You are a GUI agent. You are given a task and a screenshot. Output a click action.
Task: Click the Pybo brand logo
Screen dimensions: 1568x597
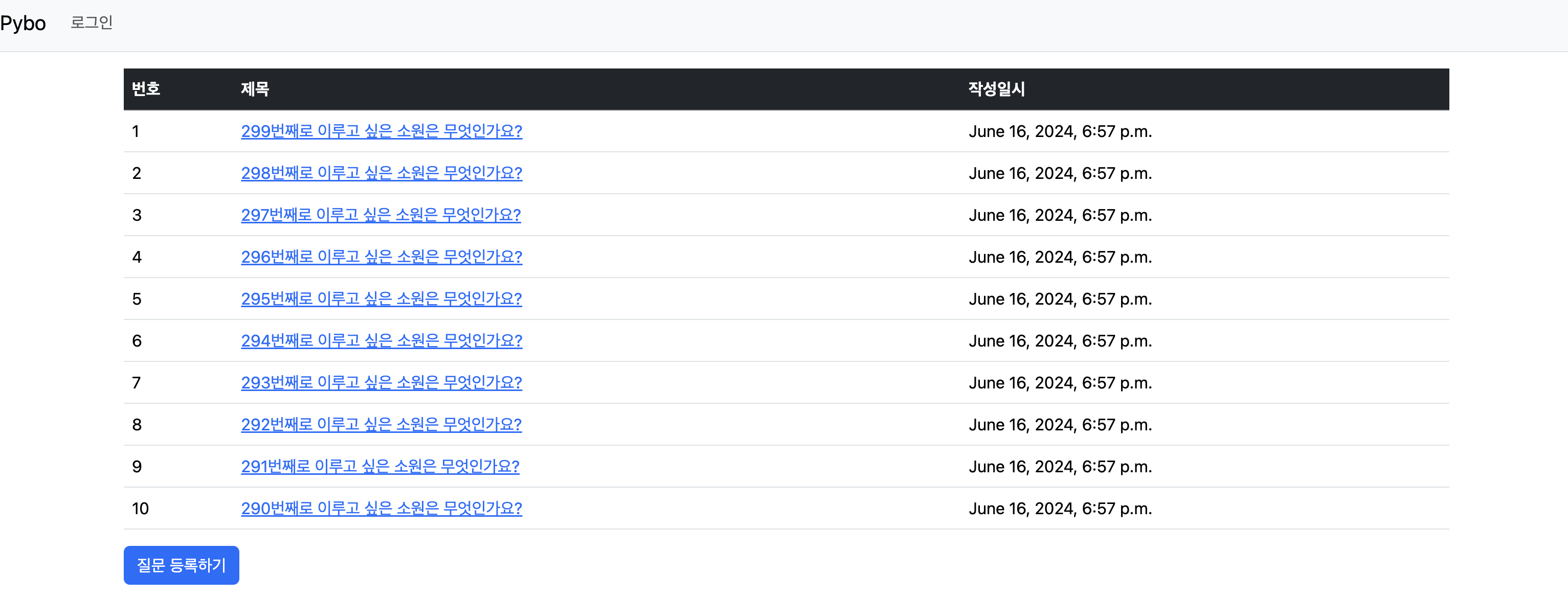23,23
